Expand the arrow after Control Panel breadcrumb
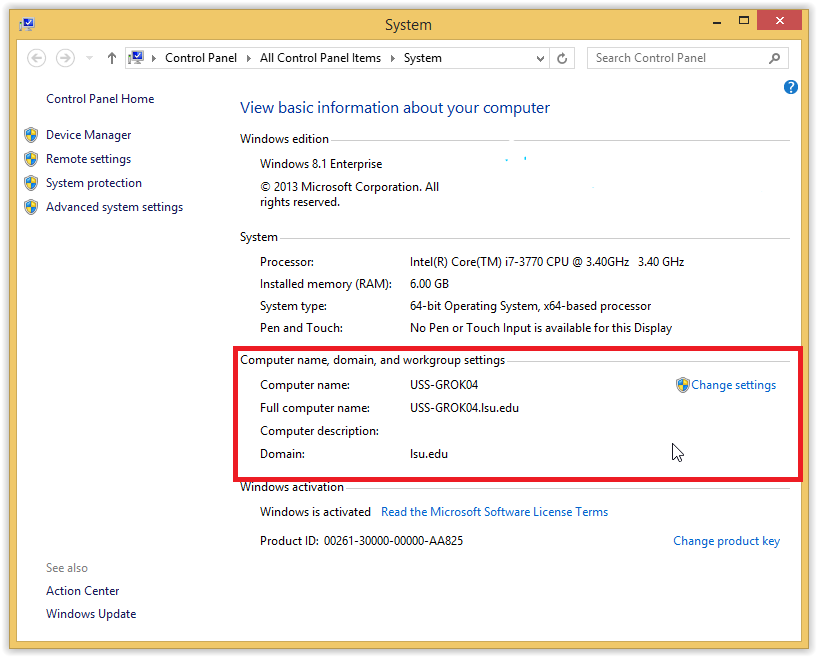 coord(249,58)
